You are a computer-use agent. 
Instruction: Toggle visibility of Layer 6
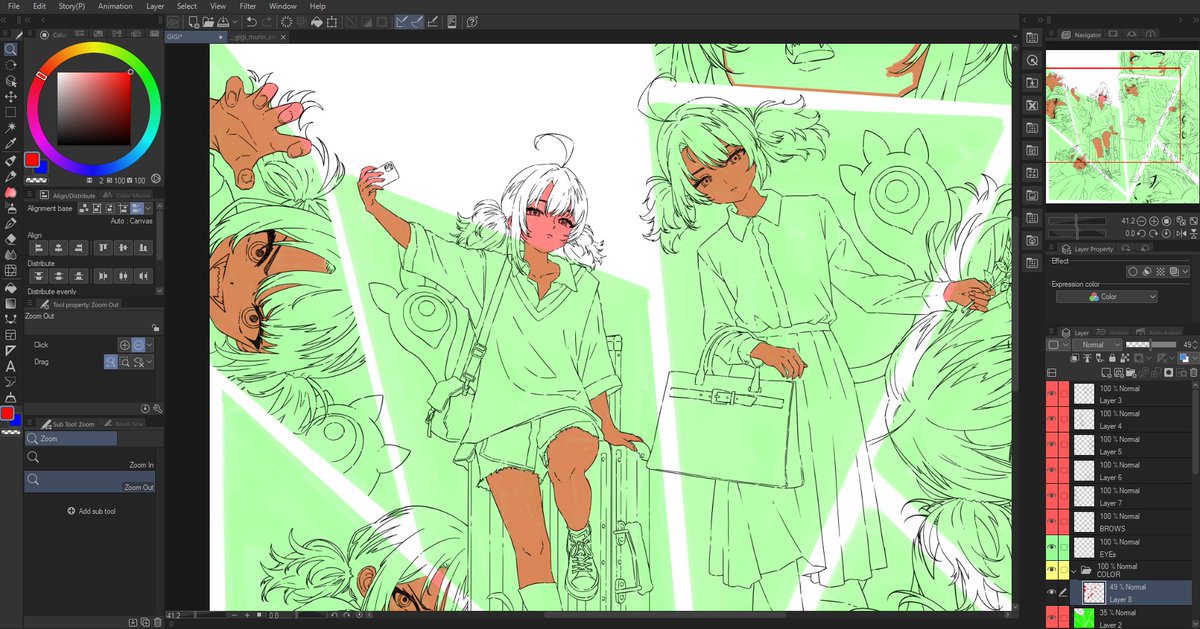tap(1051, 471)
